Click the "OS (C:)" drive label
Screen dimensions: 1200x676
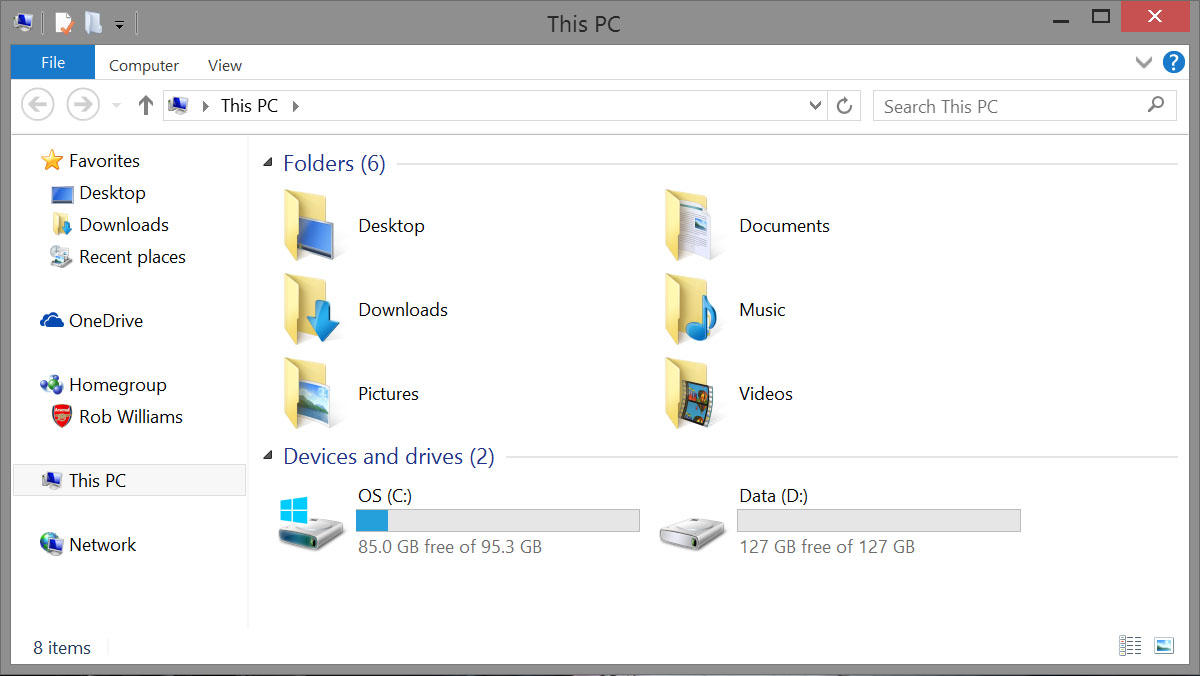point(385,496)
